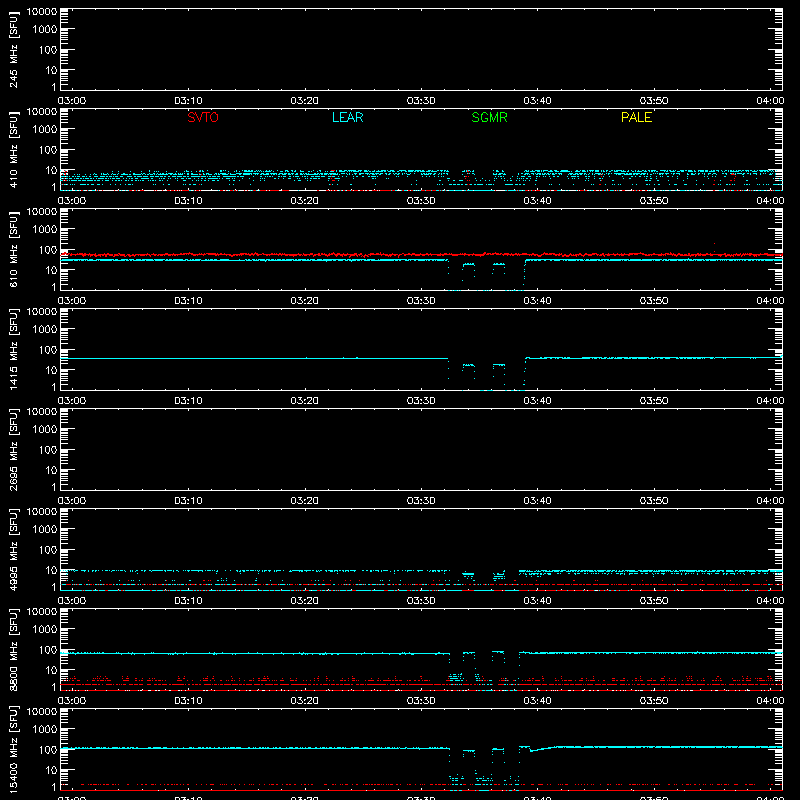
Task: Select the 1415 MHz [SFU] axis title
Action: point(13,349)
